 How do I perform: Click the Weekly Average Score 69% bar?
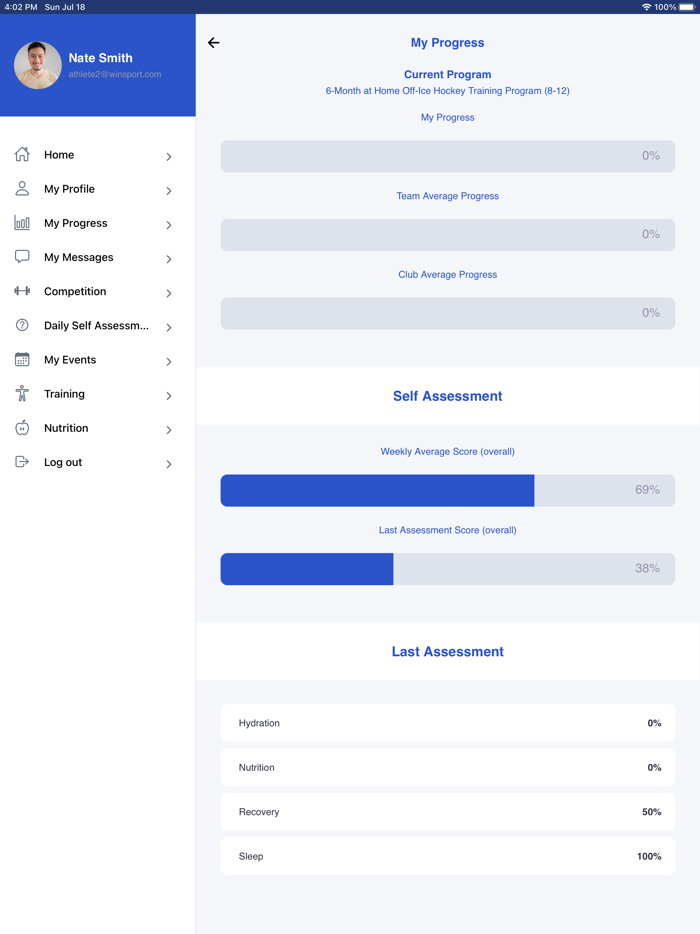point(447,490)
